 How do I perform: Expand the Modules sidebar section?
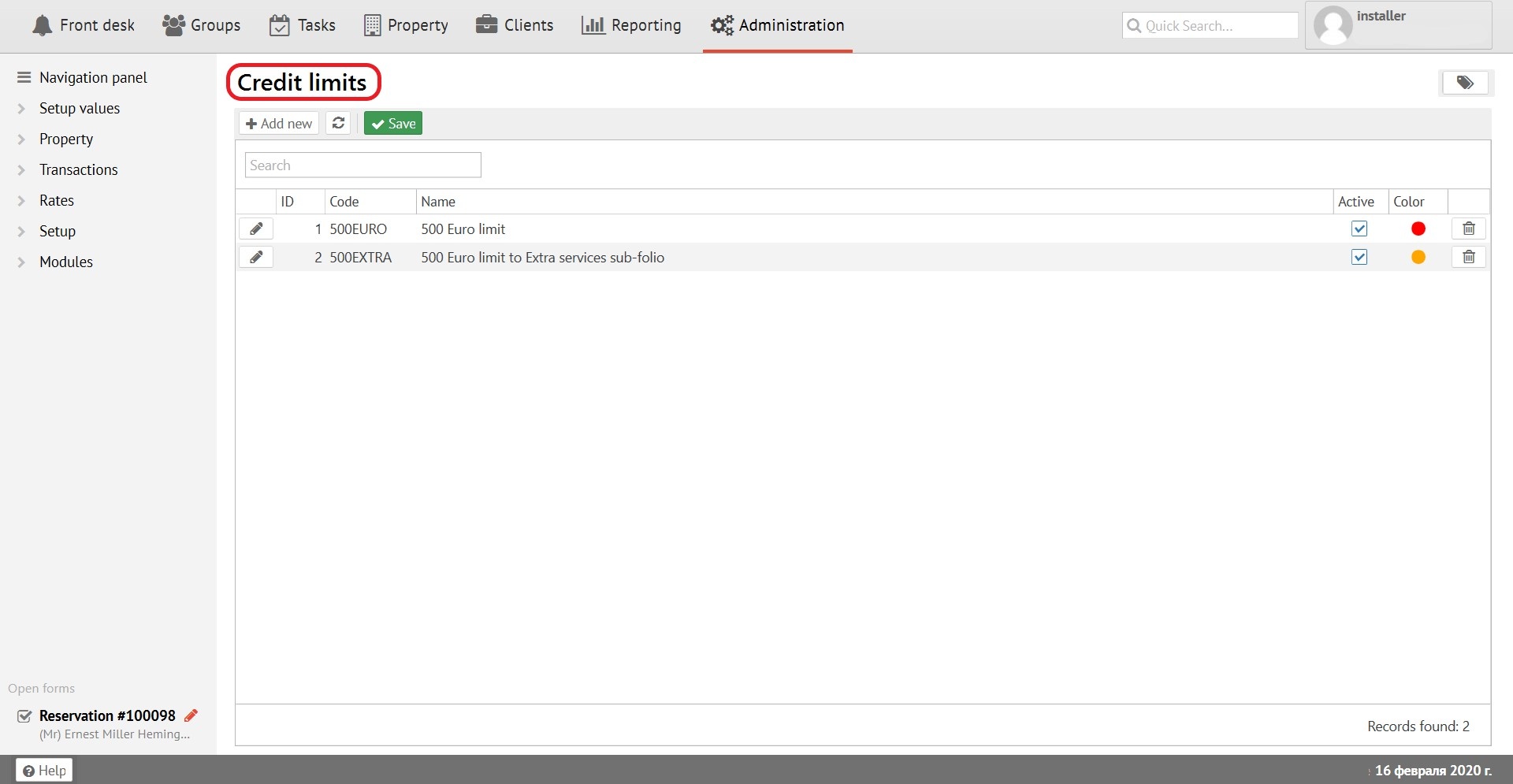click(x=21, y=262)
